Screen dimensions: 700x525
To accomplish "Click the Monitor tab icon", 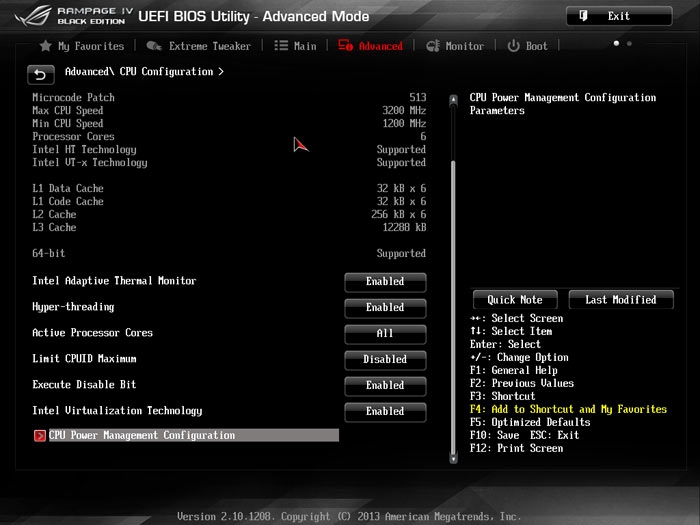I will 433,46.
